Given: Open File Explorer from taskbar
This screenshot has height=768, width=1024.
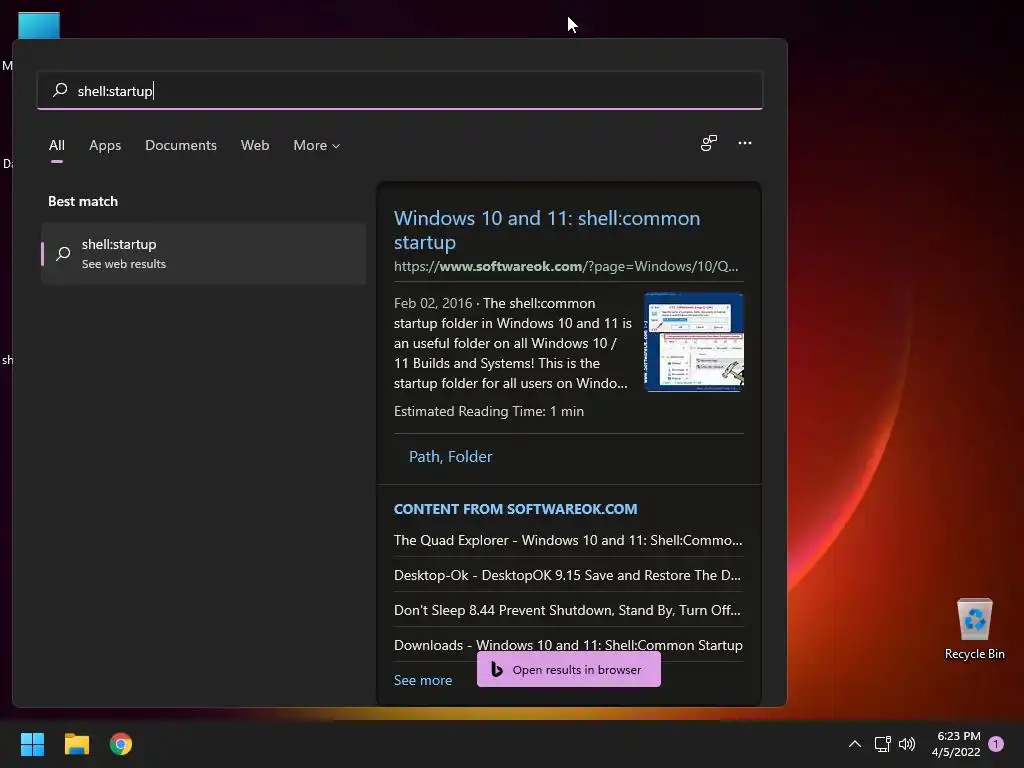Looking at the screenshot, I should (x=76, y=744).
